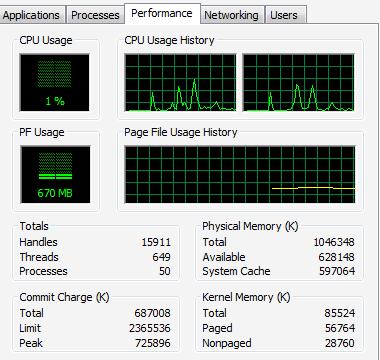Click the 1 % CPU reading
This screenshot has height=360, width=380.
coord(55,101)
